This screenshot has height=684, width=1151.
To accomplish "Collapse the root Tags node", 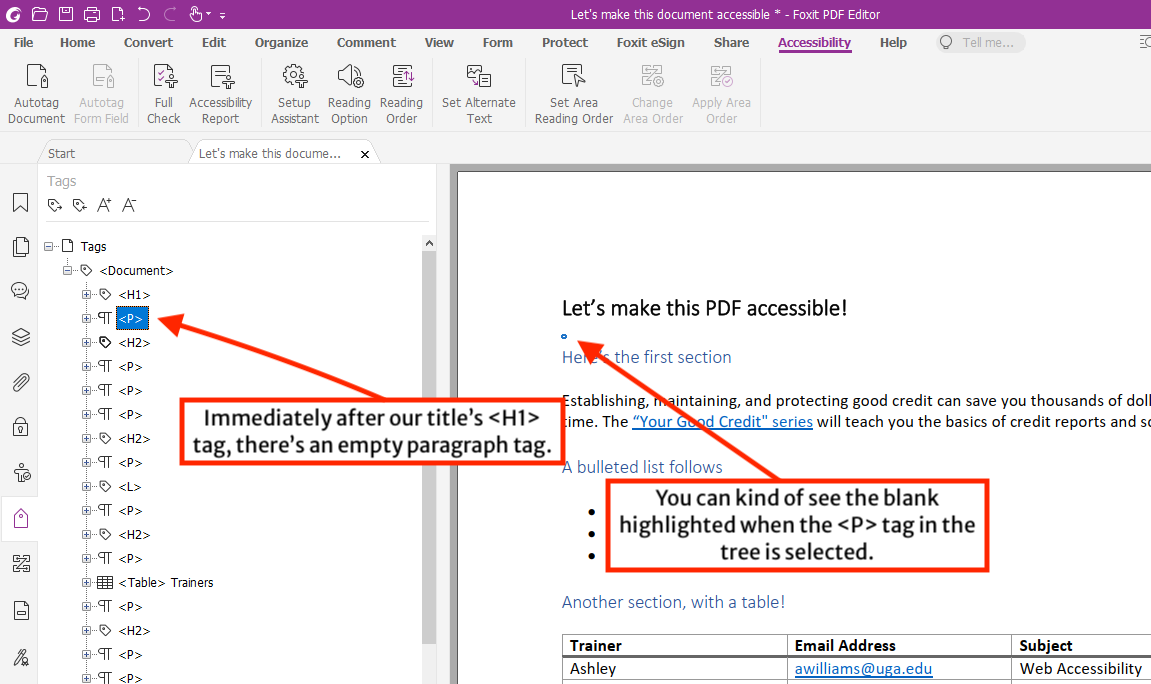I will [48, 245].
